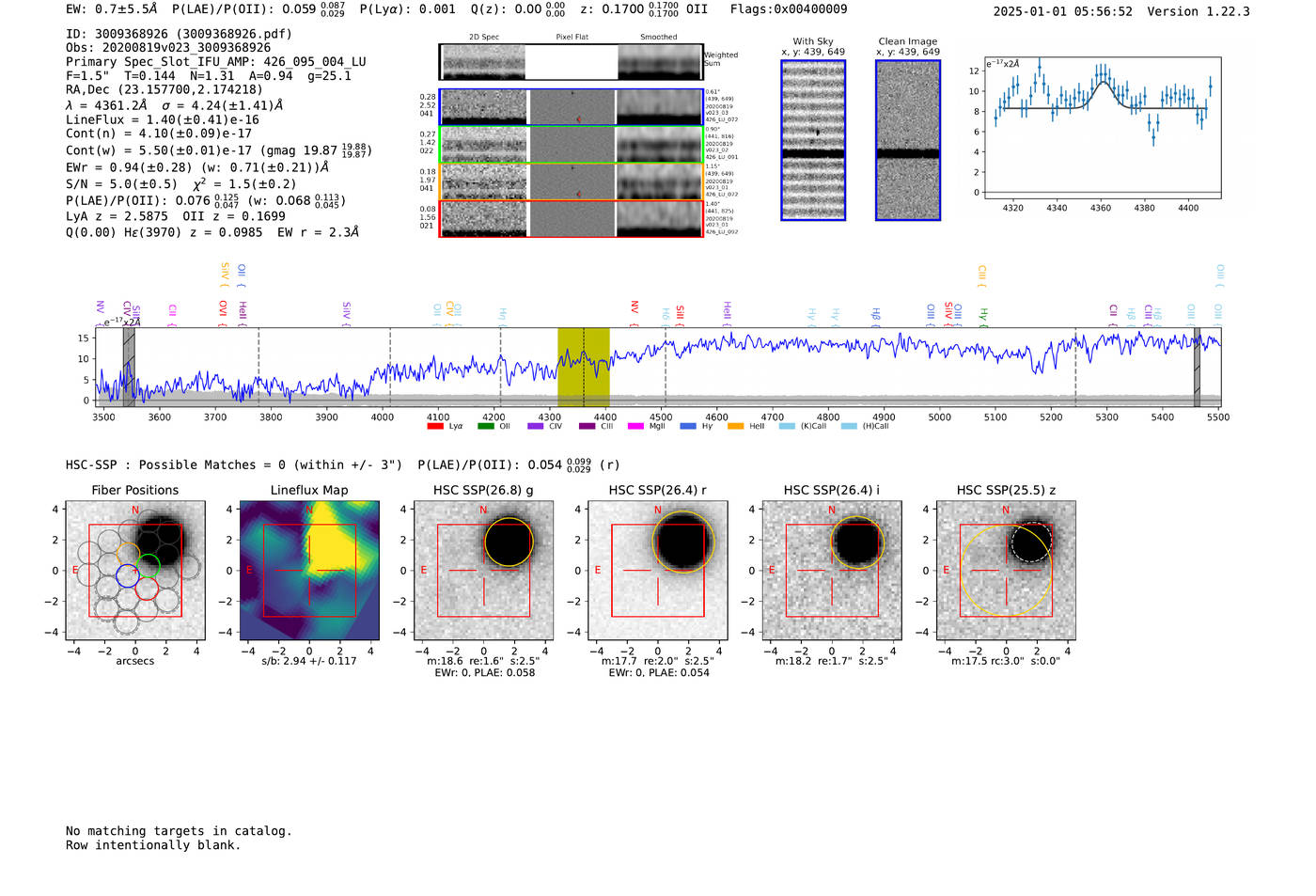Viewport: 1316px width, 896px height.
Task: Click the yellow highlighted band in the spectrum
Action: (x=584, y=368)
